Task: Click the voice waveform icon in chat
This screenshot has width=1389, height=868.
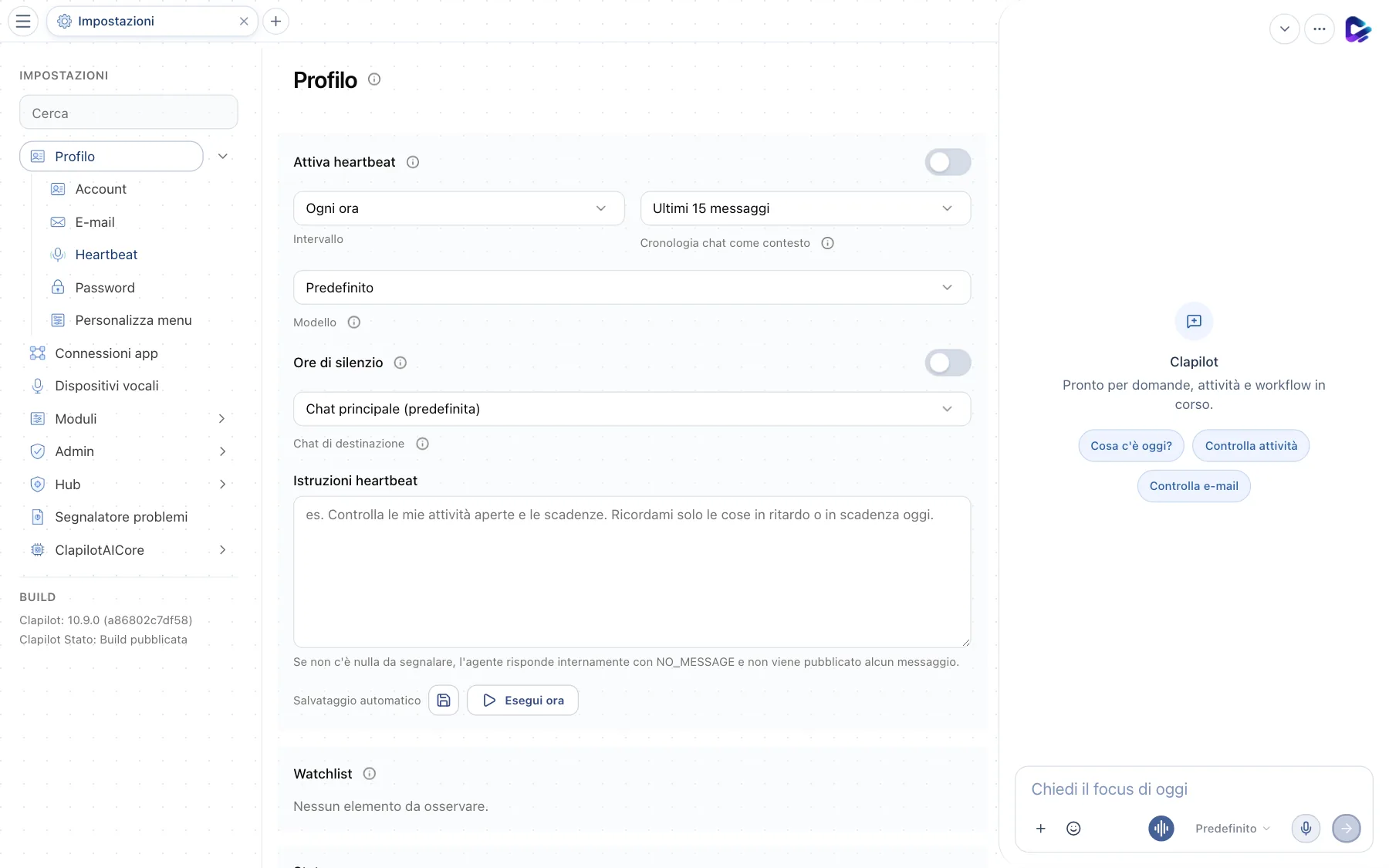Action: pos(1161,829)
